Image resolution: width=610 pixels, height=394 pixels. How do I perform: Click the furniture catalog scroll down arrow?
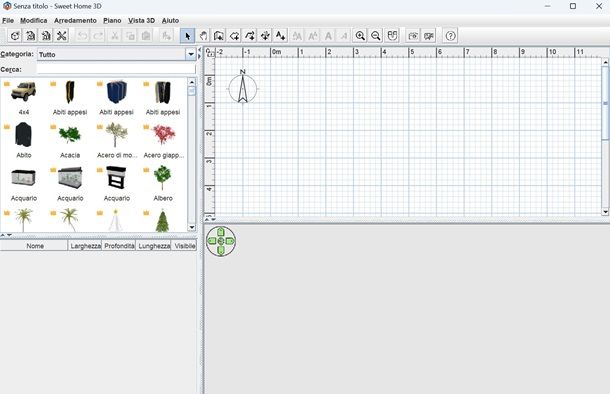click(191, 228)
